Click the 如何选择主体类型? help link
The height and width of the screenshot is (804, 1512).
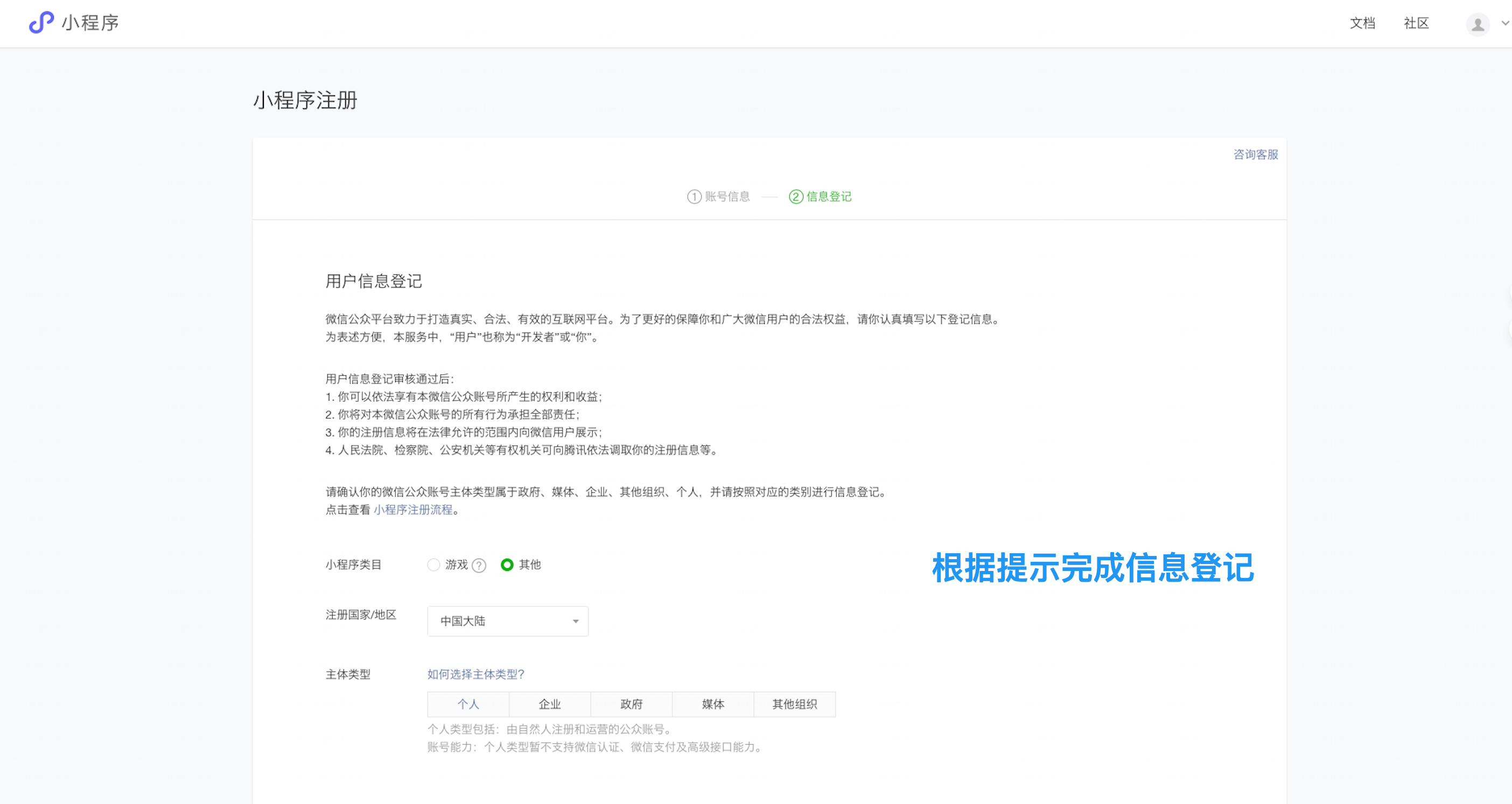475,674
